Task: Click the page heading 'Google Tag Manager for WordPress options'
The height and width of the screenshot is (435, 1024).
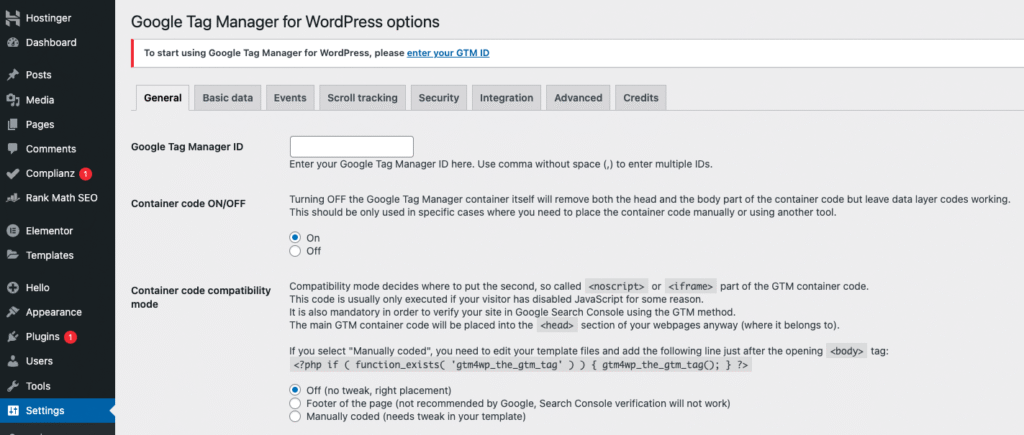Action: (285, 22)
